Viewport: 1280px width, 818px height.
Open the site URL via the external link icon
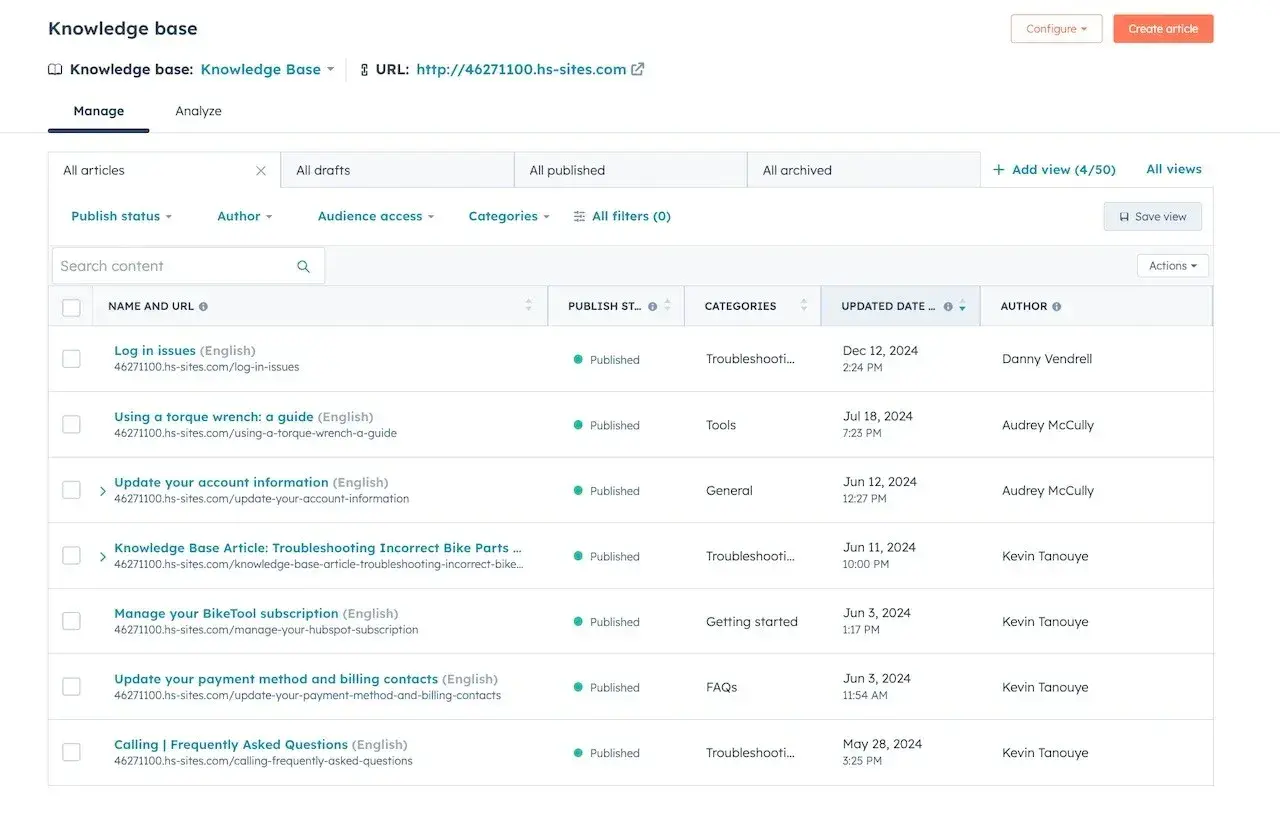(638, 69)
